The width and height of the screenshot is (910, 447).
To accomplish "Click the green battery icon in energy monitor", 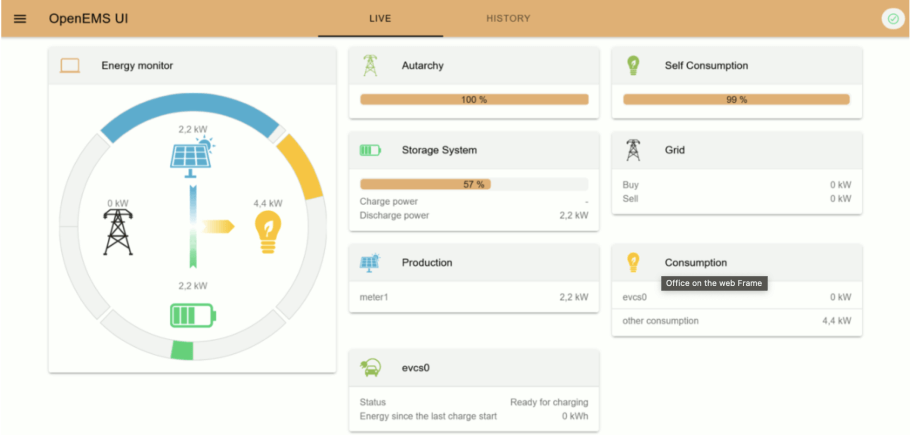I will pos(192,316).
